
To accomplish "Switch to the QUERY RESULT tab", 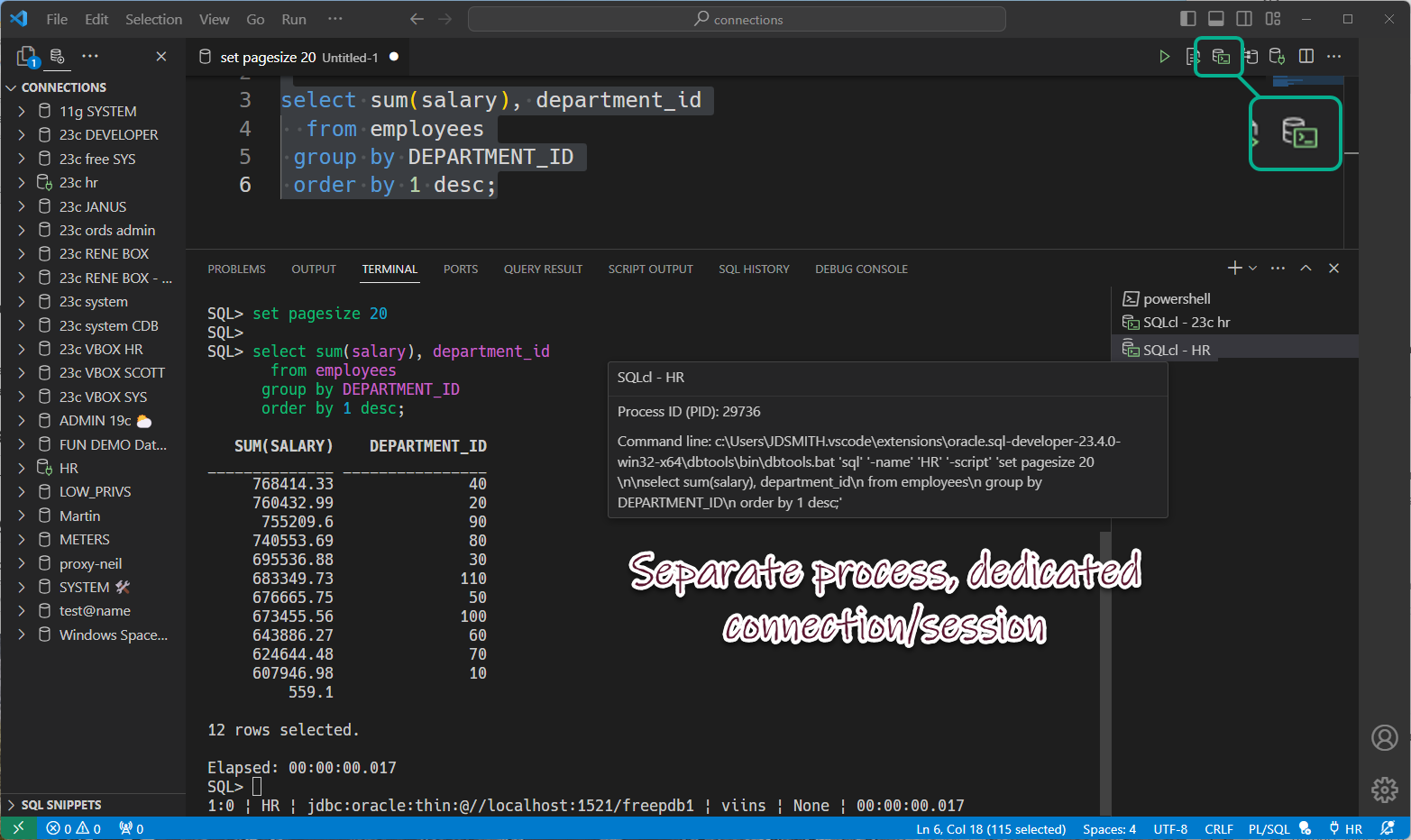I will click(543, 269).
